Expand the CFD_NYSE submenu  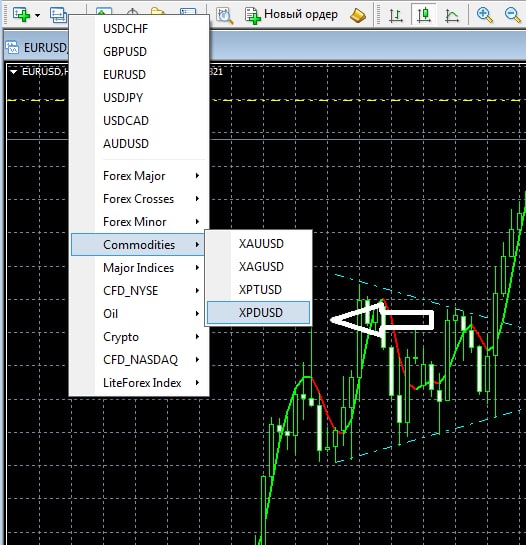pyautogui.click(x=139, y=290)
